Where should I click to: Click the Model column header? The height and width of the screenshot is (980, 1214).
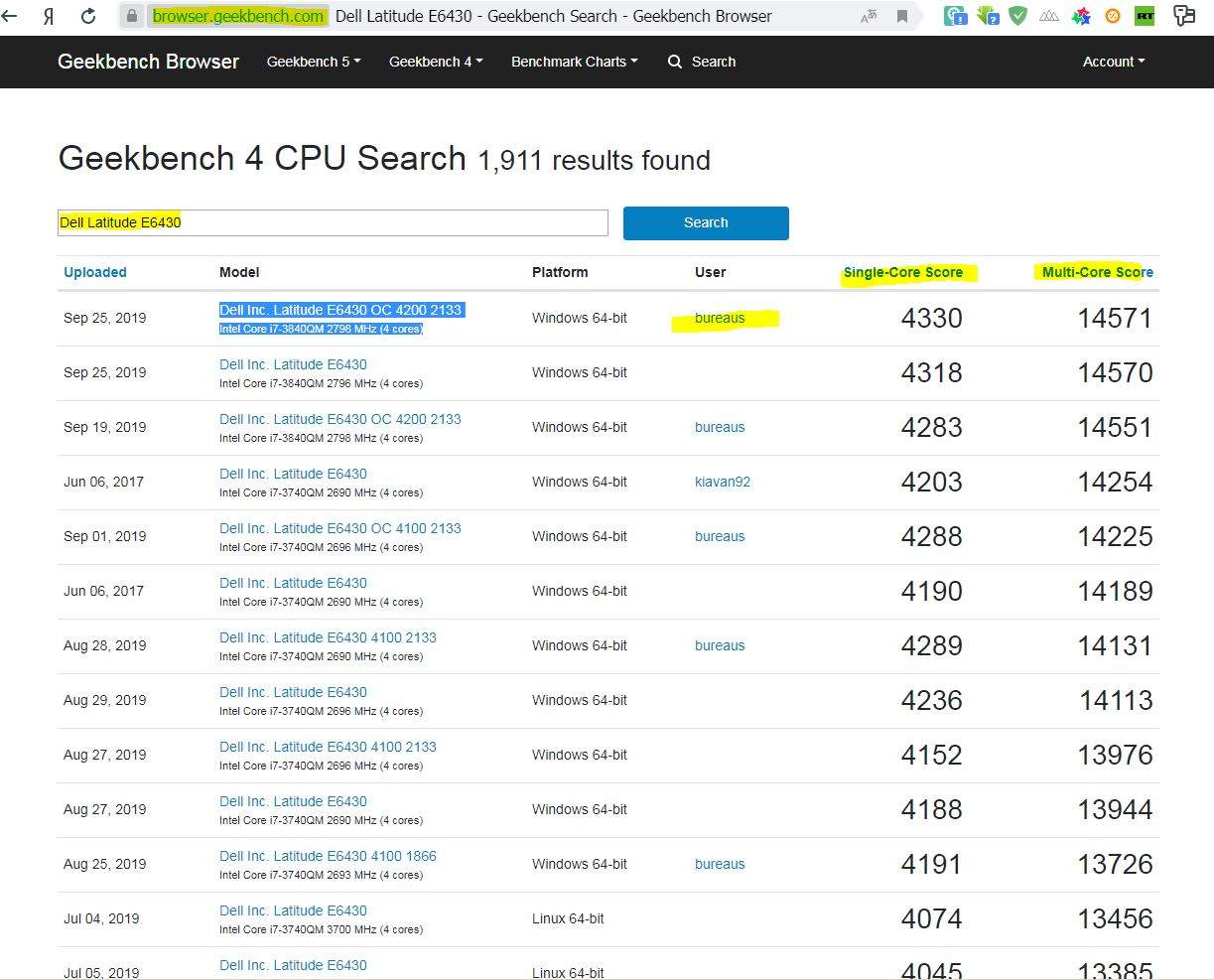coord(239,272)
